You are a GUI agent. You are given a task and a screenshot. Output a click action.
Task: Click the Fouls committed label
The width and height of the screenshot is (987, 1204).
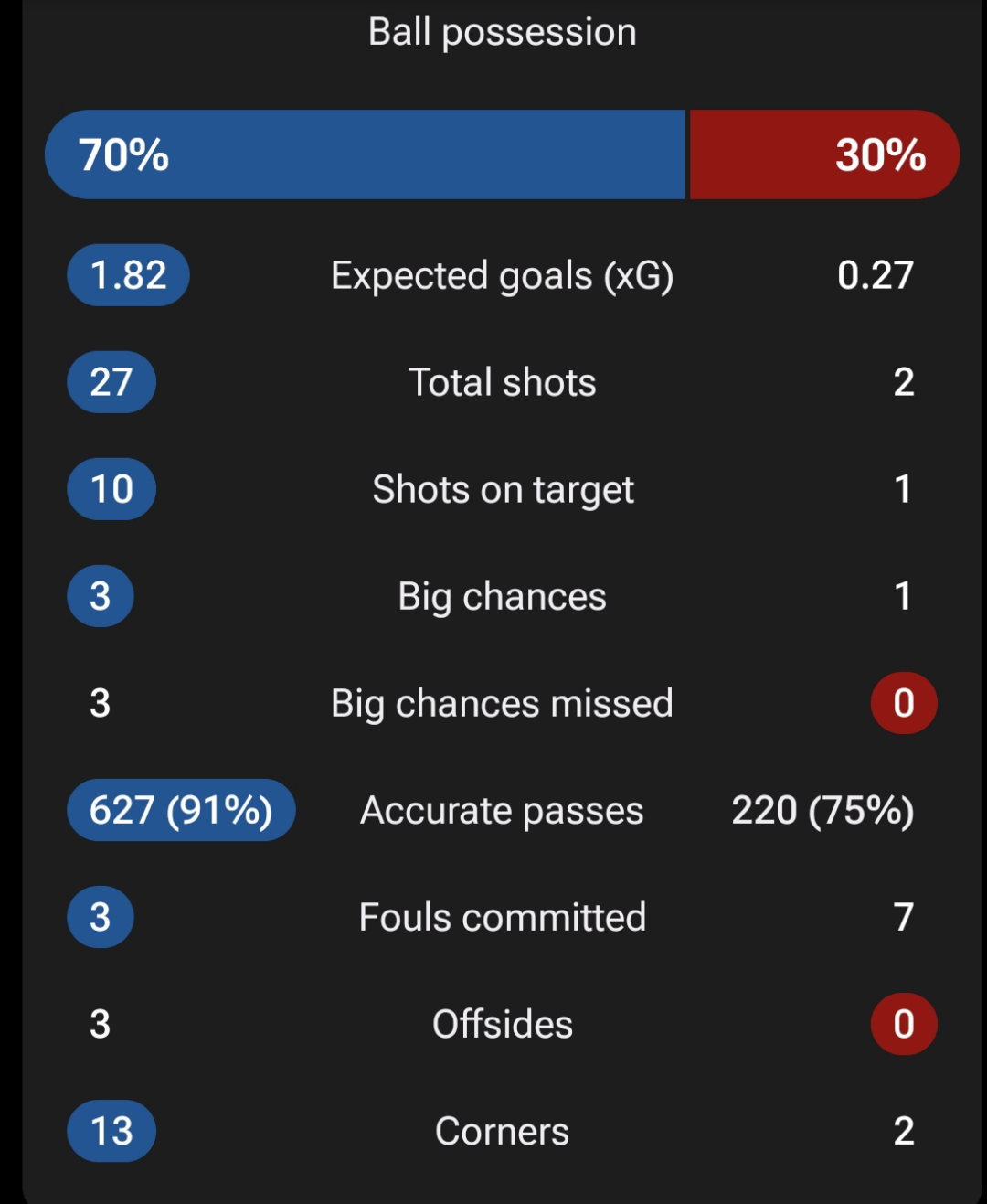point(502,917)
